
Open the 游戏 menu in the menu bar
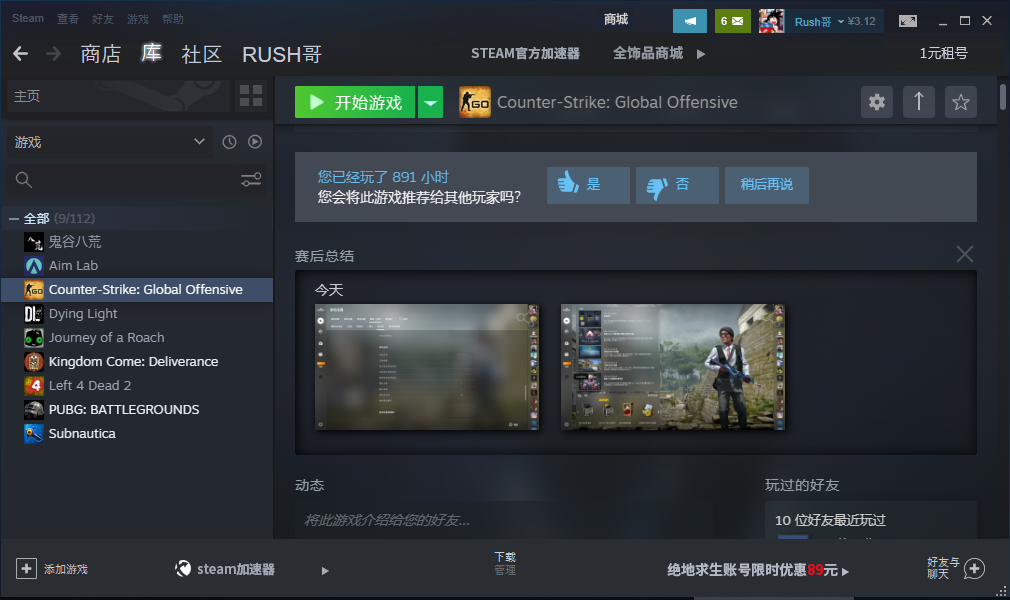point(138,19)
